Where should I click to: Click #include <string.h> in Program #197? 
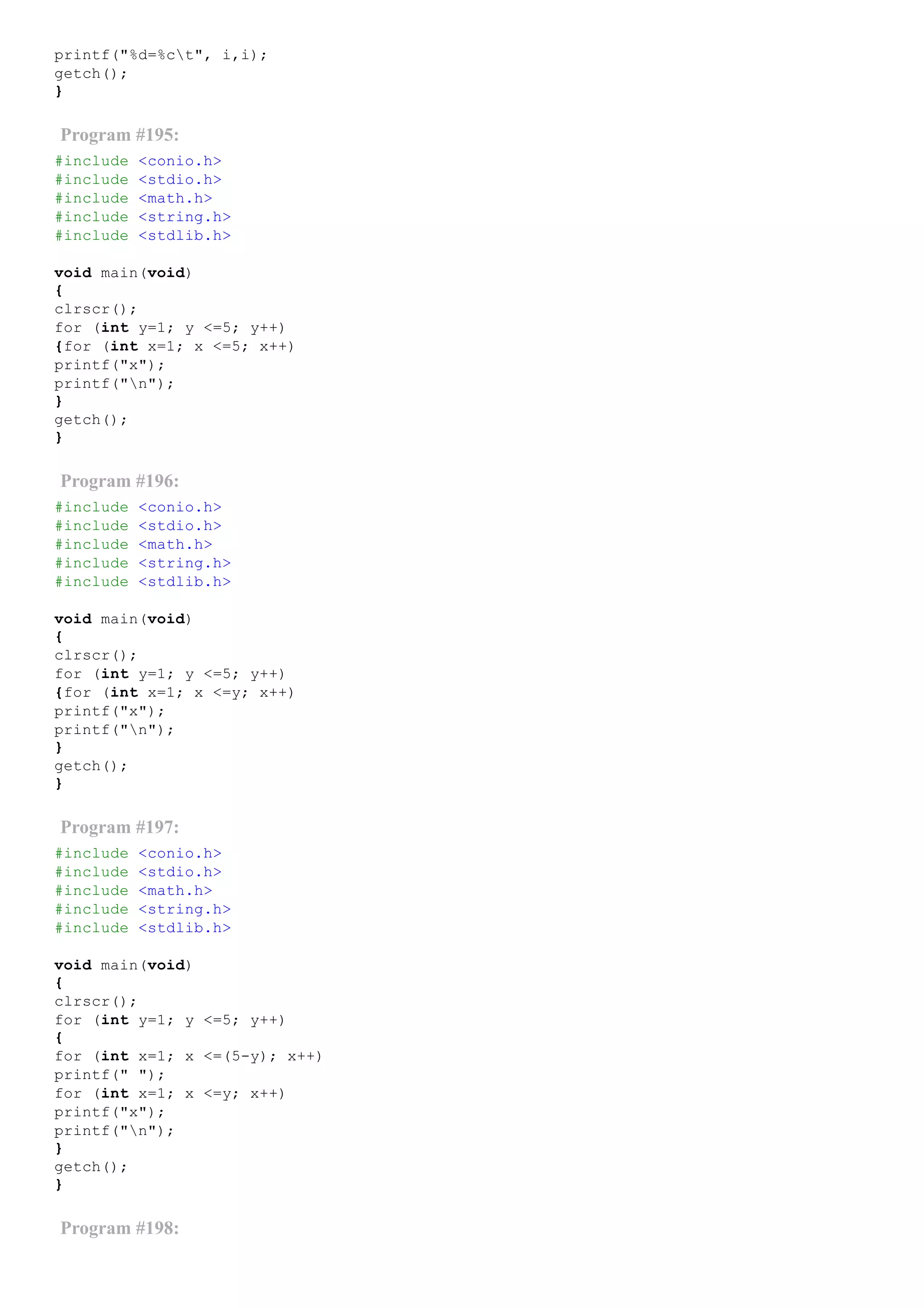pyautogui.click(x=143, y=910)
